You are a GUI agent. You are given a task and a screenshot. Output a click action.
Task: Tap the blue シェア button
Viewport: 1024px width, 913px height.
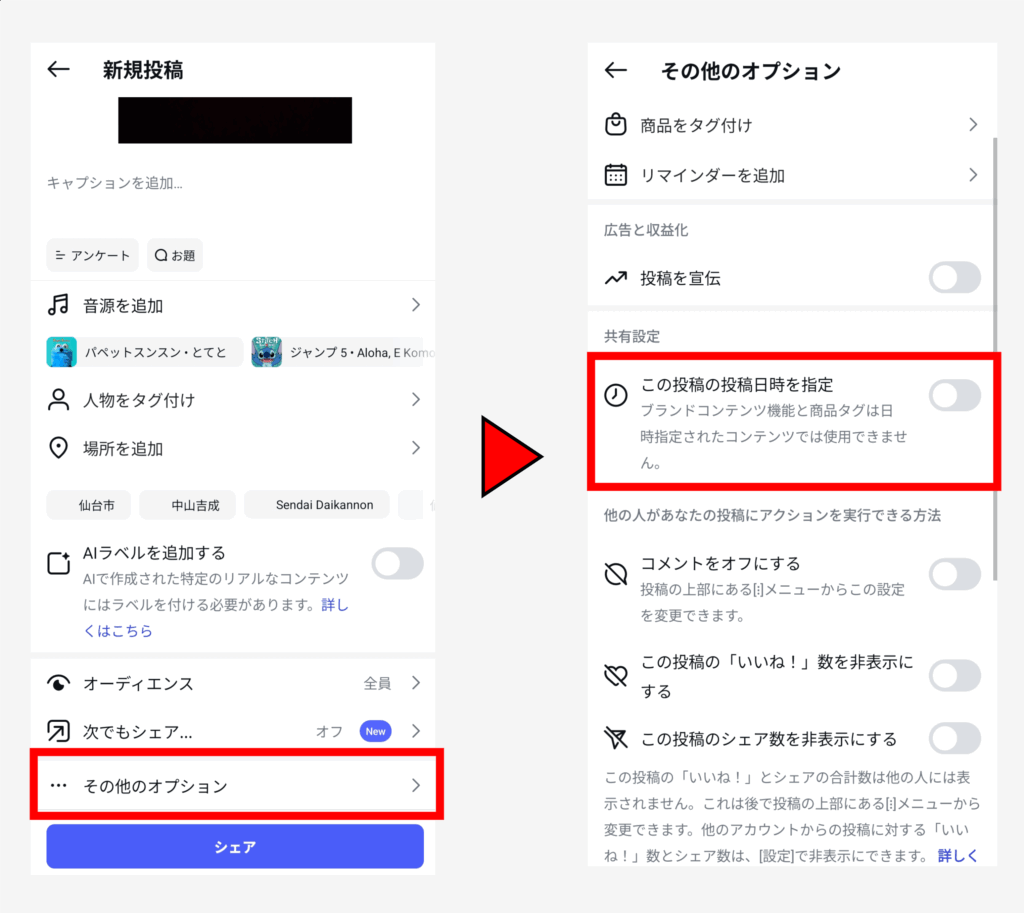tap(235, 846)
